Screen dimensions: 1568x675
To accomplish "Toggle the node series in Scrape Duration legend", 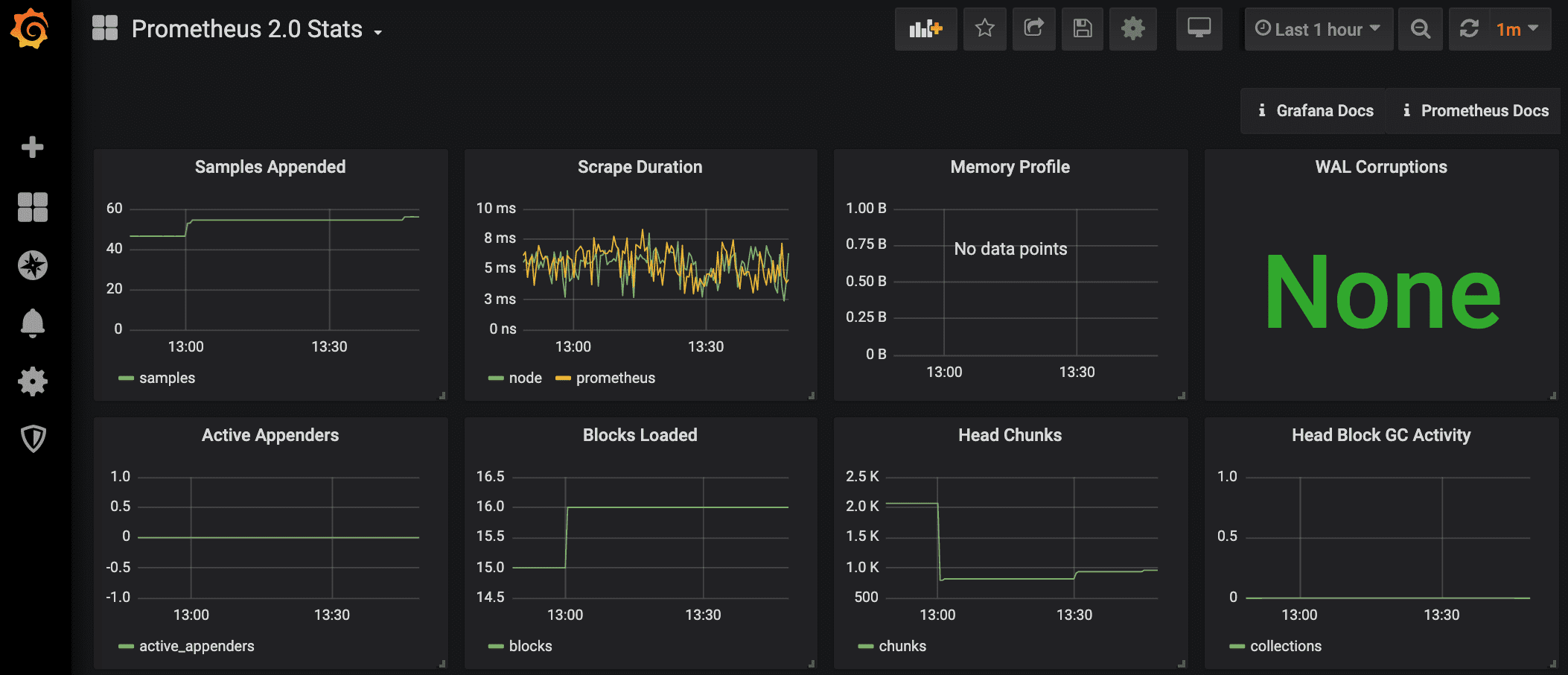I will point(524,378).
